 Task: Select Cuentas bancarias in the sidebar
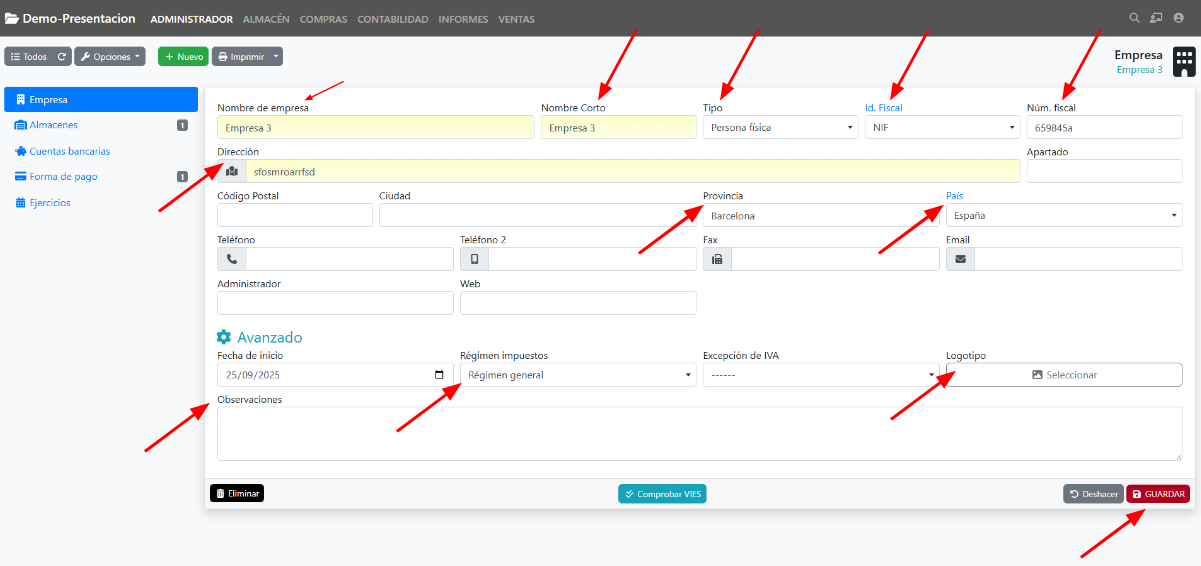click(x=69, y=151)
